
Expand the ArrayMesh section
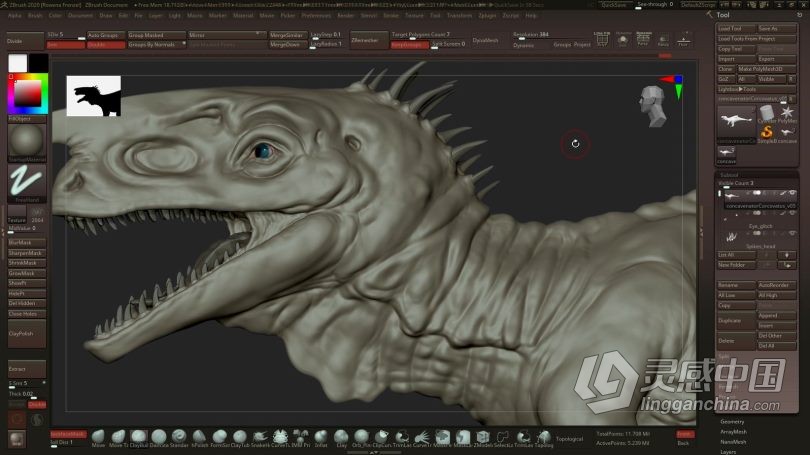734,432
